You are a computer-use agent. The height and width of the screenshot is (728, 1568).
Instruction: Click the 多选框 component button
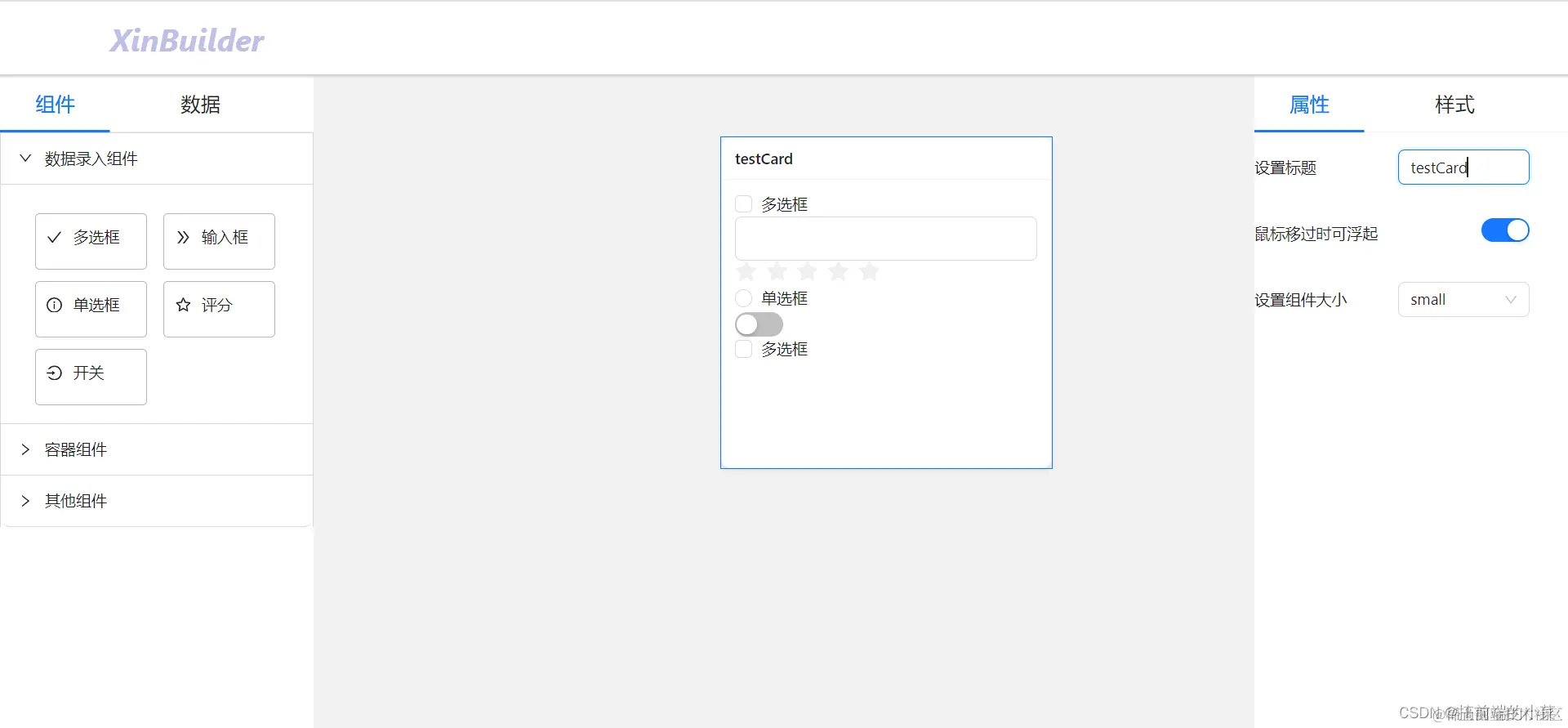[91, 241]
